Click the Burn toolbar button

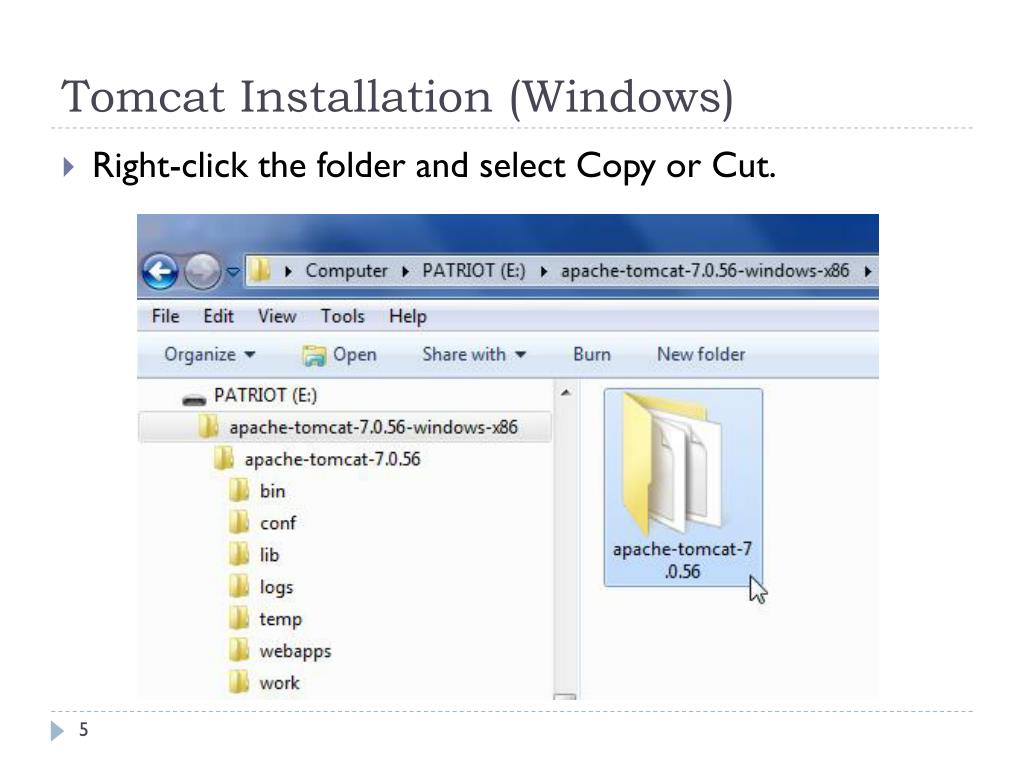click(592, 354)
